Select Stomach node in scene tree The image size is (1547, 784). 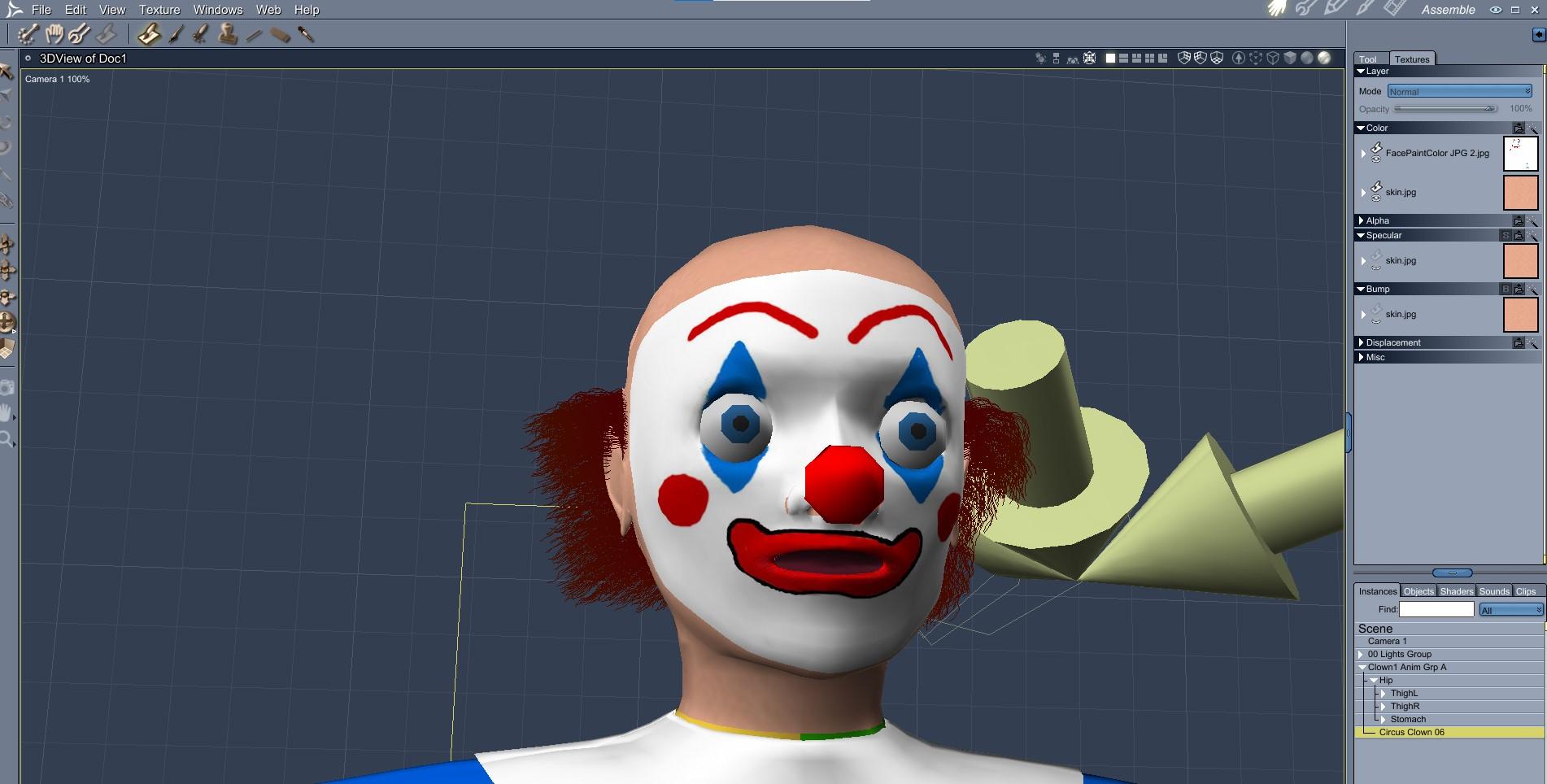pyautogui.click(x=1408, y=719)
